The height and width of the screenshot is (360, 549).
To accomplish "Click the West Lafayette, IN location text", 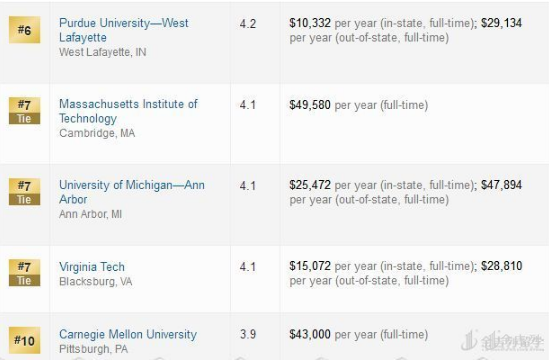I will (x=103, y=52).
